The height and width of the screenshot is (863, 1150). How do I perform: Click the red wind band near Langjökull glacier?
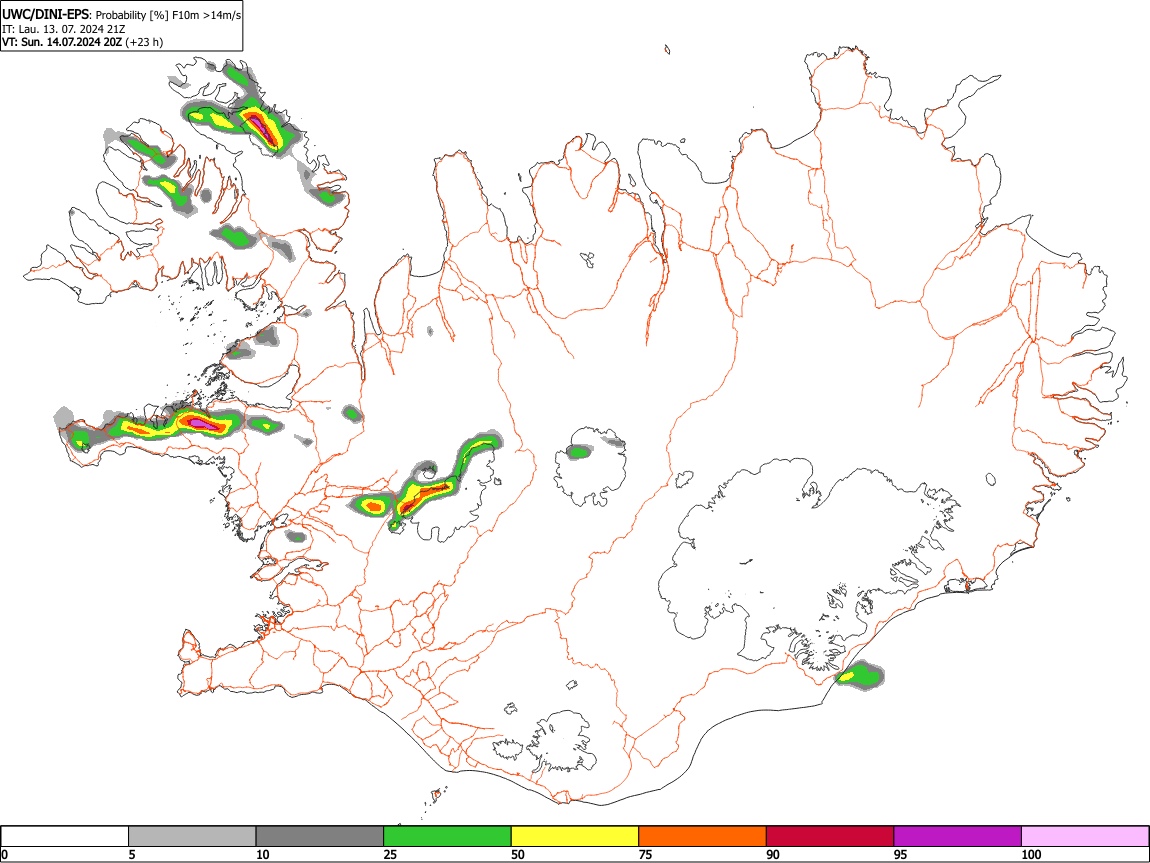tap(425, 495)
